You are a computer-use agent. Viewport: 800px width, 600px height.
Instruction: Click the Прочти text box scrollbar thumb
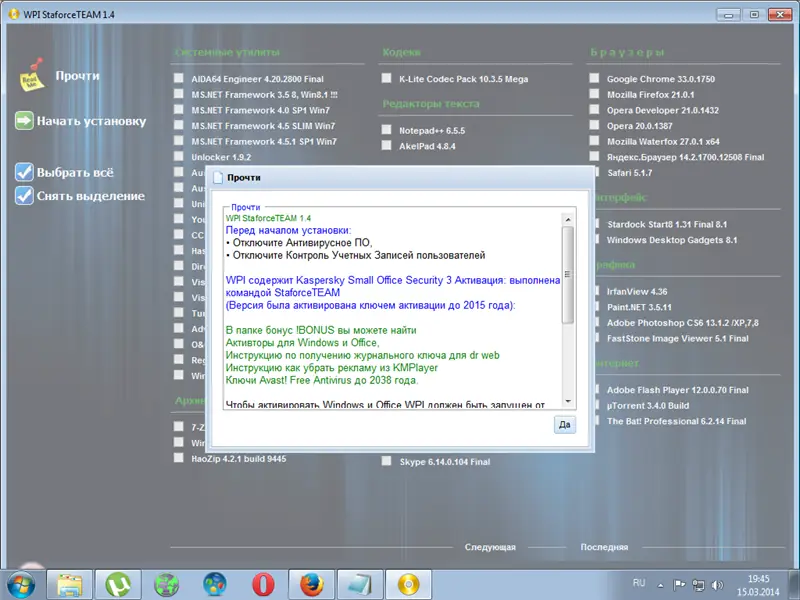tap(568, 274)
